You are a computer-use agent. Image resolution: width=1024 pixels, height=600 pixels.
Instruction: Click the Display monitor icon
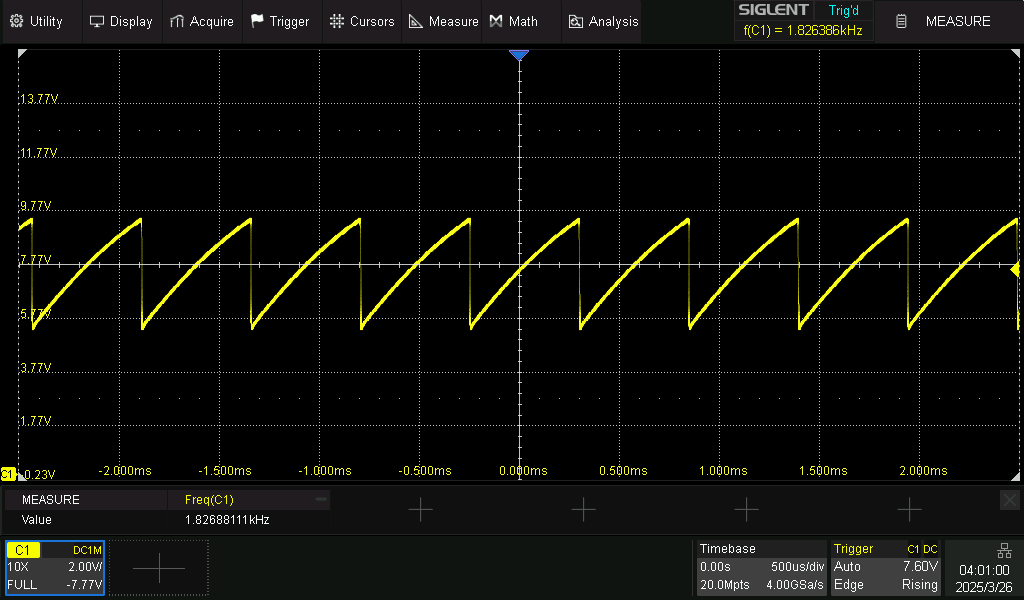(x=97, y=22)
